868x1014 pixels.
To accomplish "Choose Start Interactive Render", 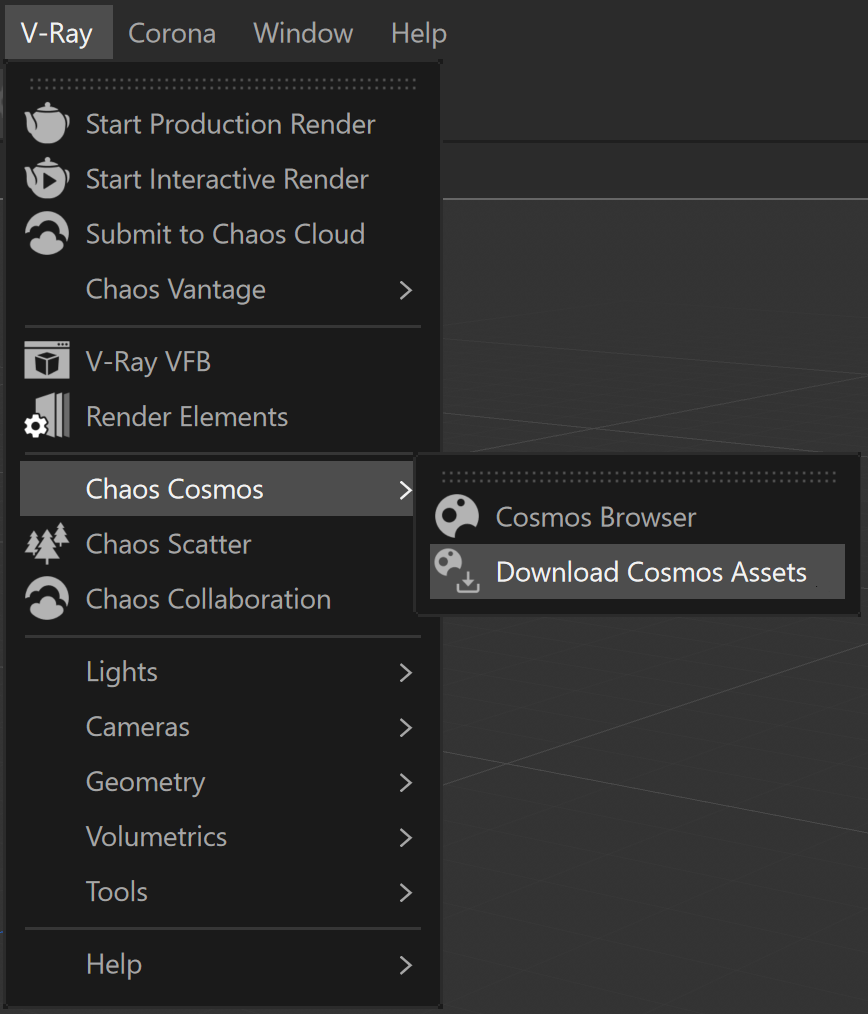I will pos(221,178).
